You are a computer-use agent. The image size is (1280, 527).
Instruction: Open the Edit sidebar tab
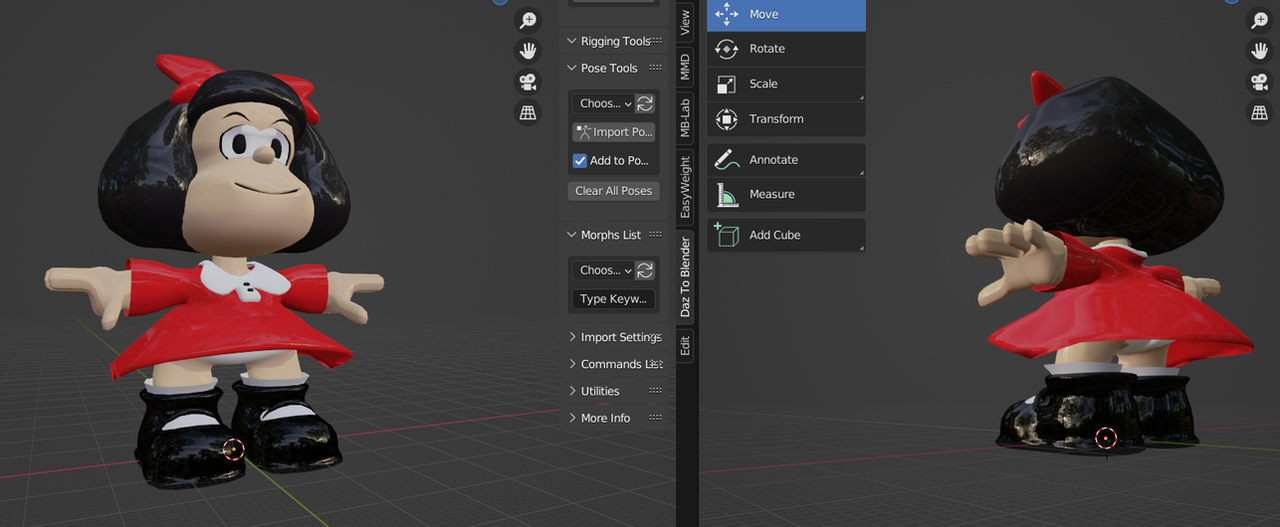[685, 346]
